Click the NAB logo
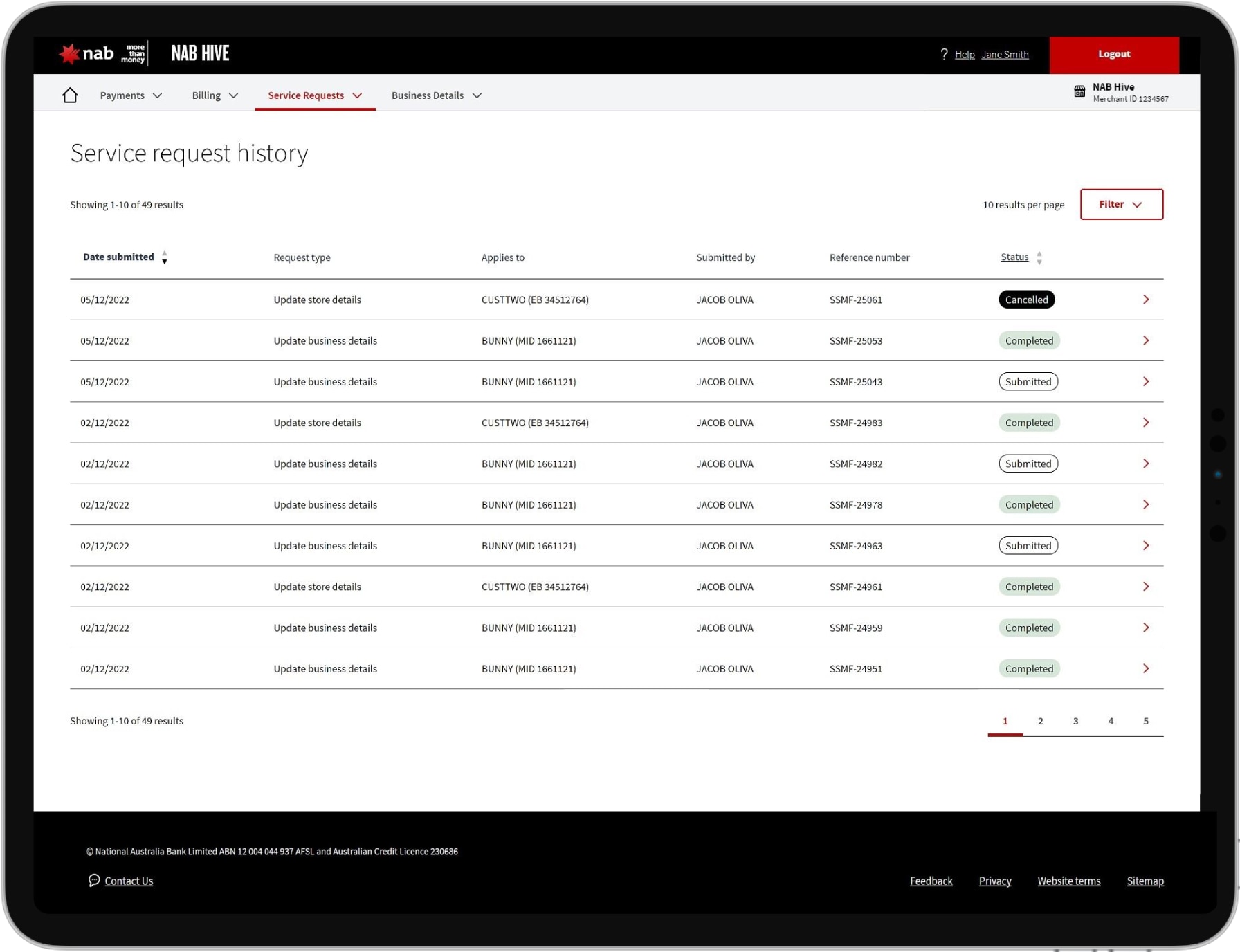The image size is (1240, 952). coord(87,54)
